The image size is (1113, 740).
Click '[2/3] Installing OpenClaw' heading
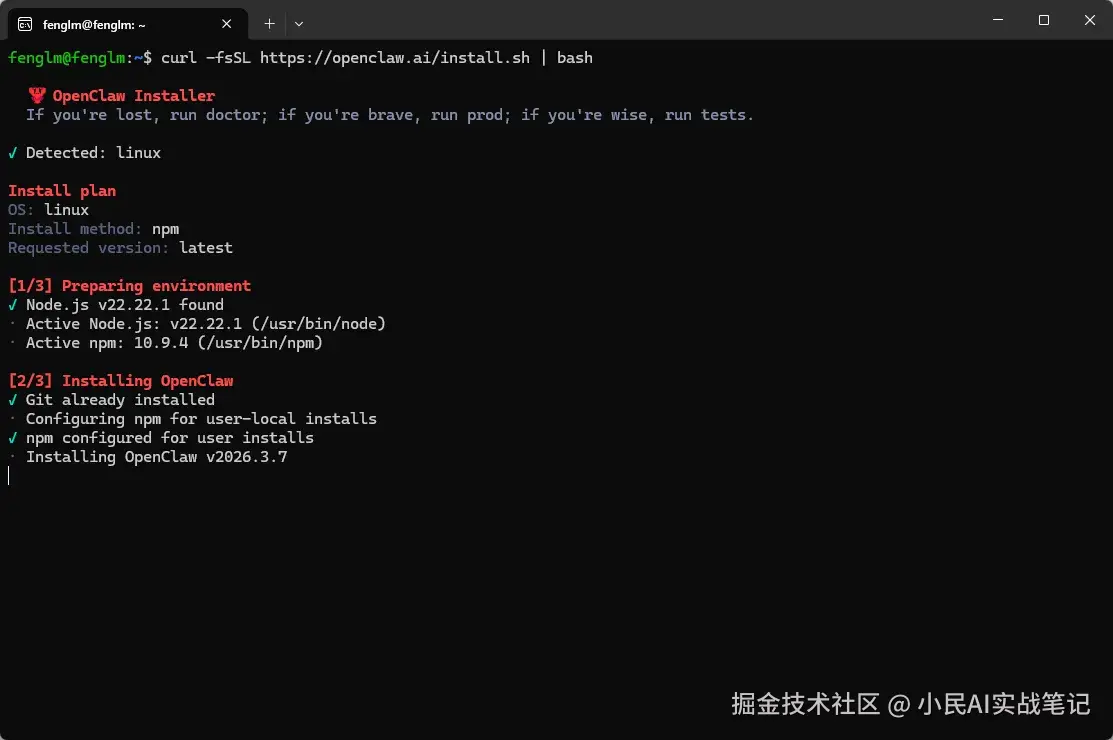pyautogui.click(x=121, y=381)
